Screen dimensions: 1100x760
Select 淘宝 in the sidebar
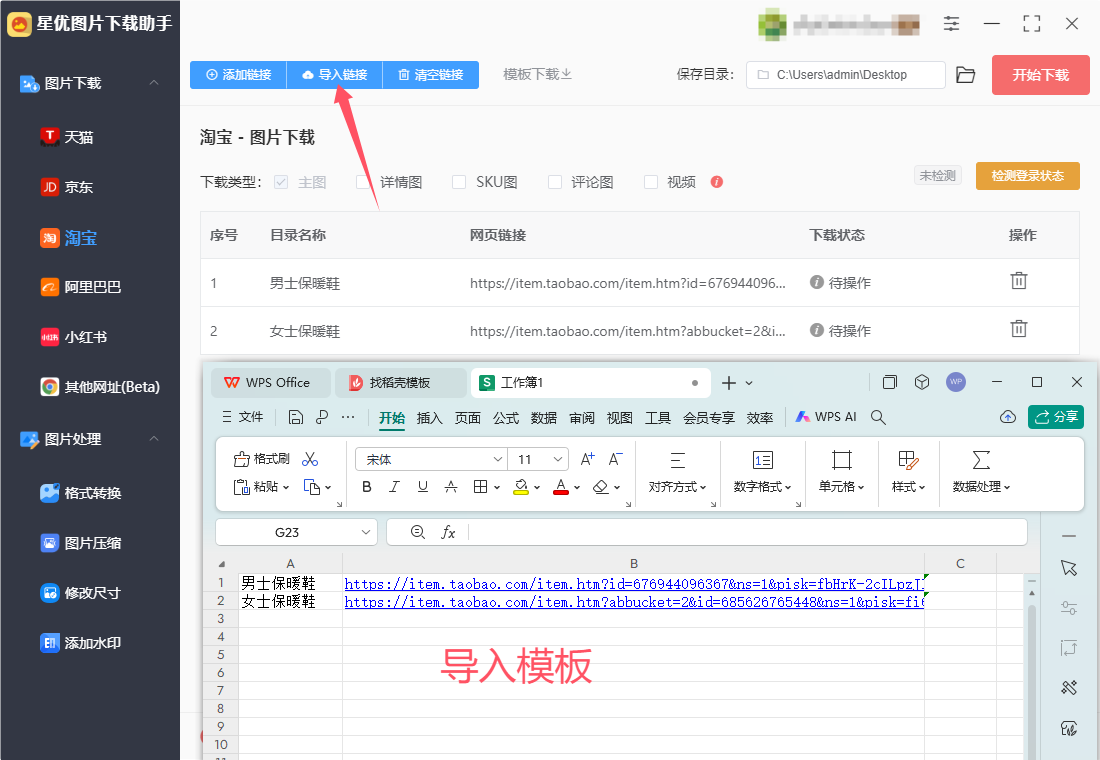pyautogui.click(x=68, y=238)
